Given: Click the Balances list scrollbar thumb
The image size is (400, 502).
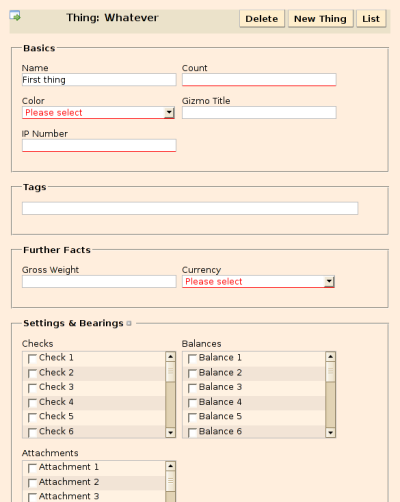Looking at the screenshot, I should [x=331, y=372].
